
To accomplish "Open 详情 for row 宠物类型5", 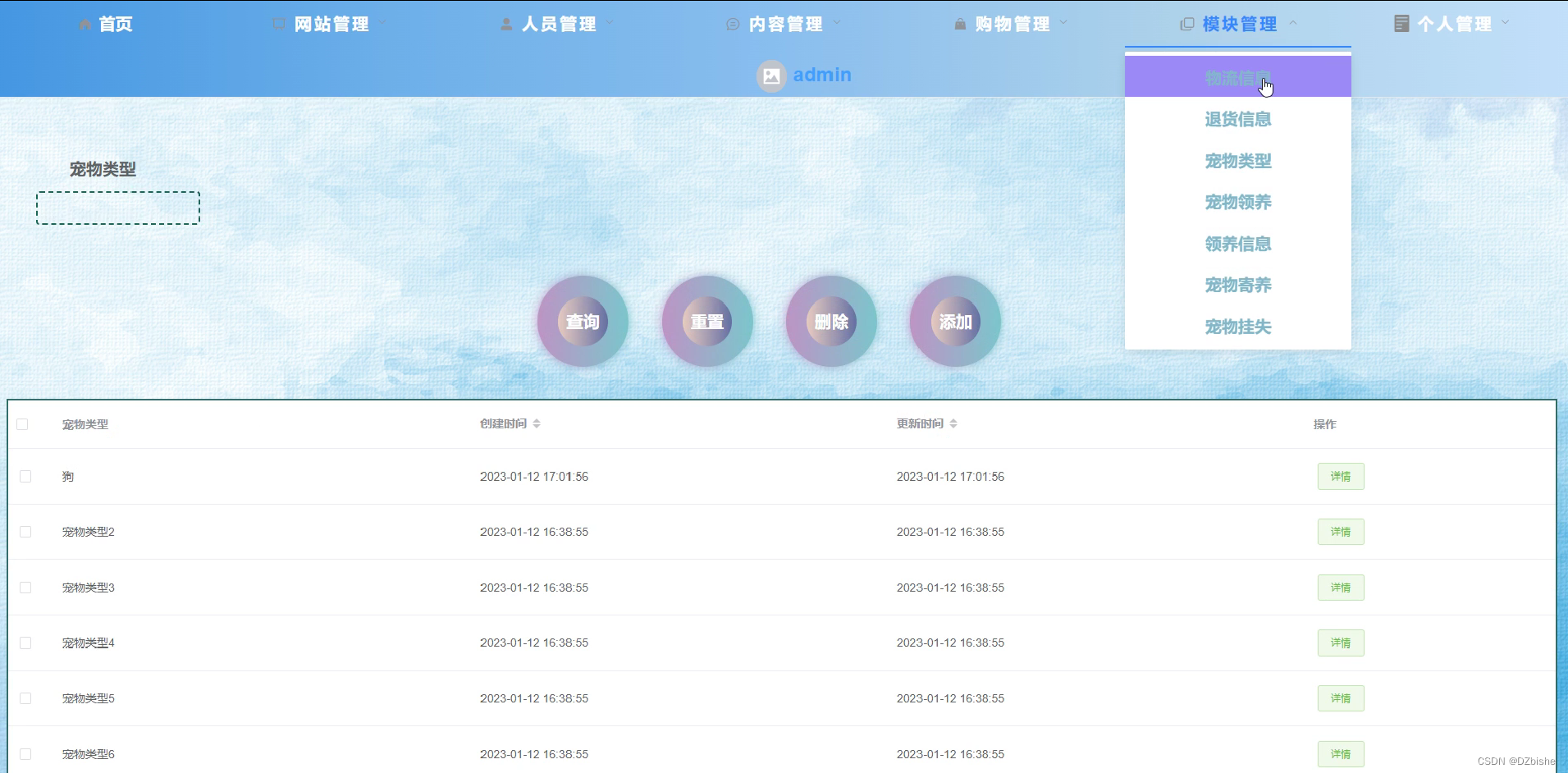I will click(x=1341, y=698).
